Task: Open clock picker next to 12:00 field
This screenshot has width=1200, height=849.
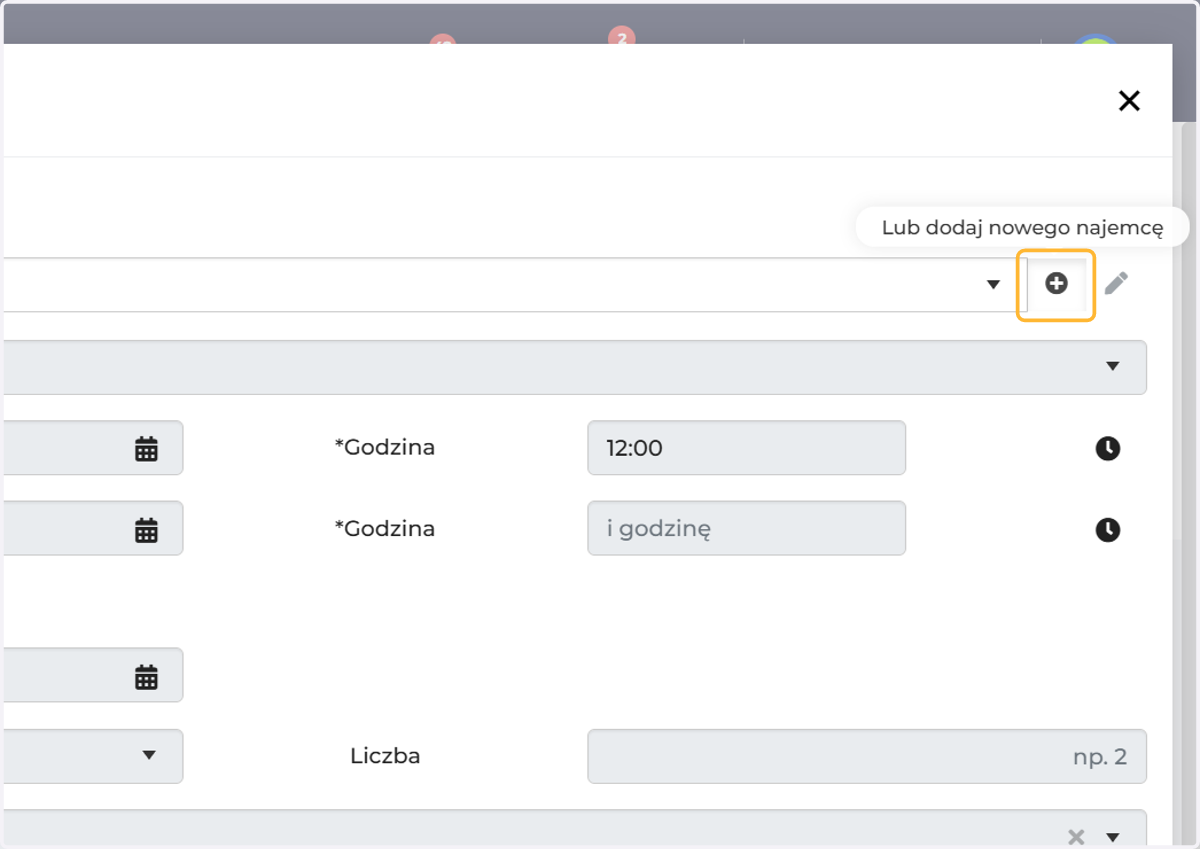Action: (1107, 449)
